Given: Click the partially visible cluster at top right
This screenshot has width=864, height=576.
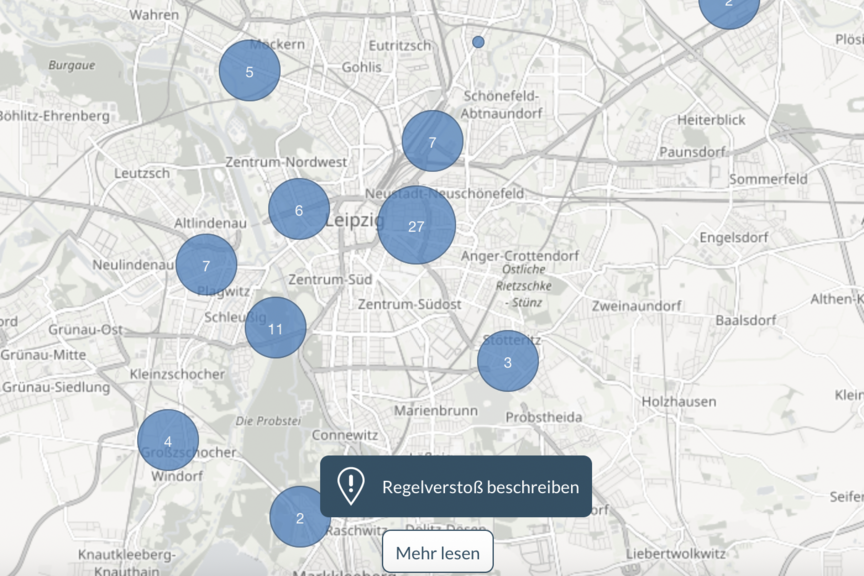Looking at the screenshot, I should pyautogui.click(x=728, y=8).
